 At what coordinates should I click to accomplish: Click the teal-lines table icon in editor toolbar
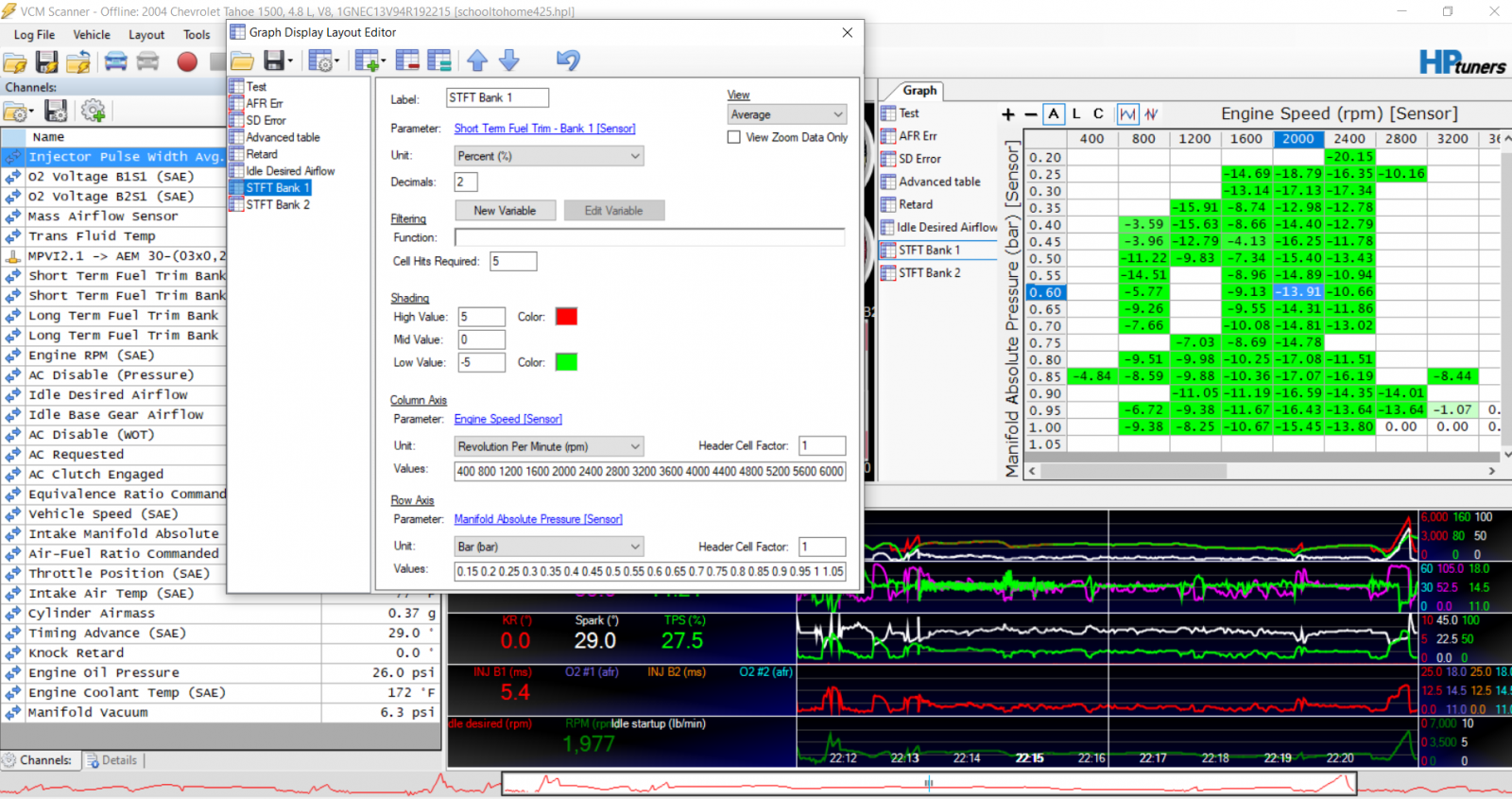pyautogui.click(x=439, y=61)
